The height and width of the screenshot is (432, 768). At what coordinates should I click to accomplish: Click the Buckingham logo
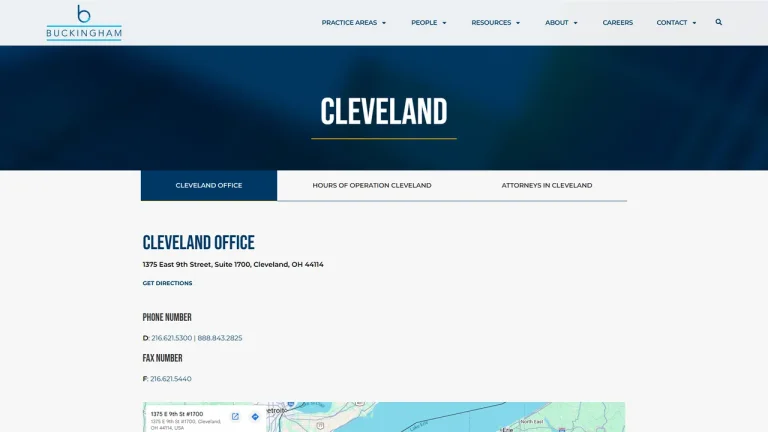coord(84,23)
